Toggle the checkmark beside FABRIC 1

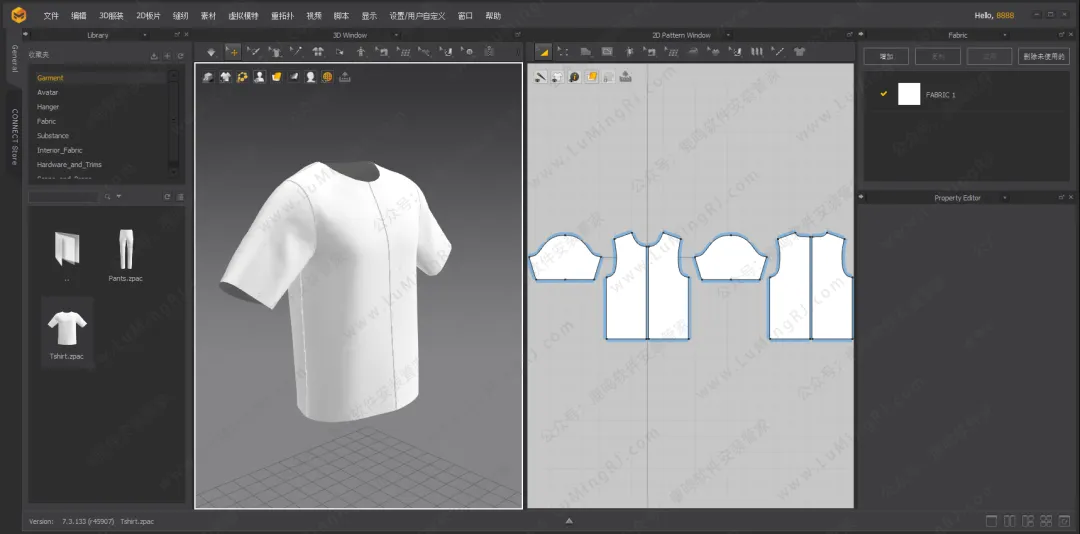(883, 94)
